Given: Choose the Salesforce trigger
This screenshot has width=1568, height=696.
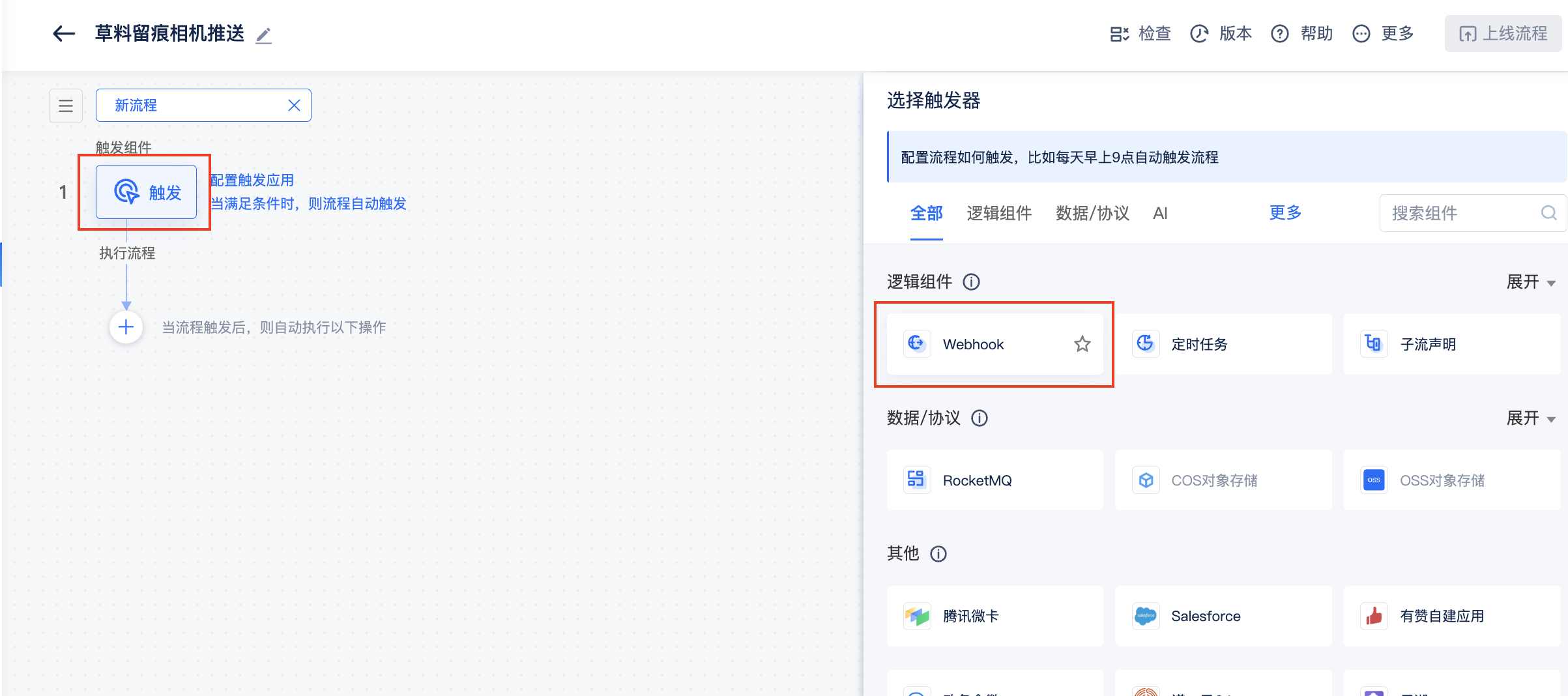Looking at the screenshot, I should [1223, 616].
